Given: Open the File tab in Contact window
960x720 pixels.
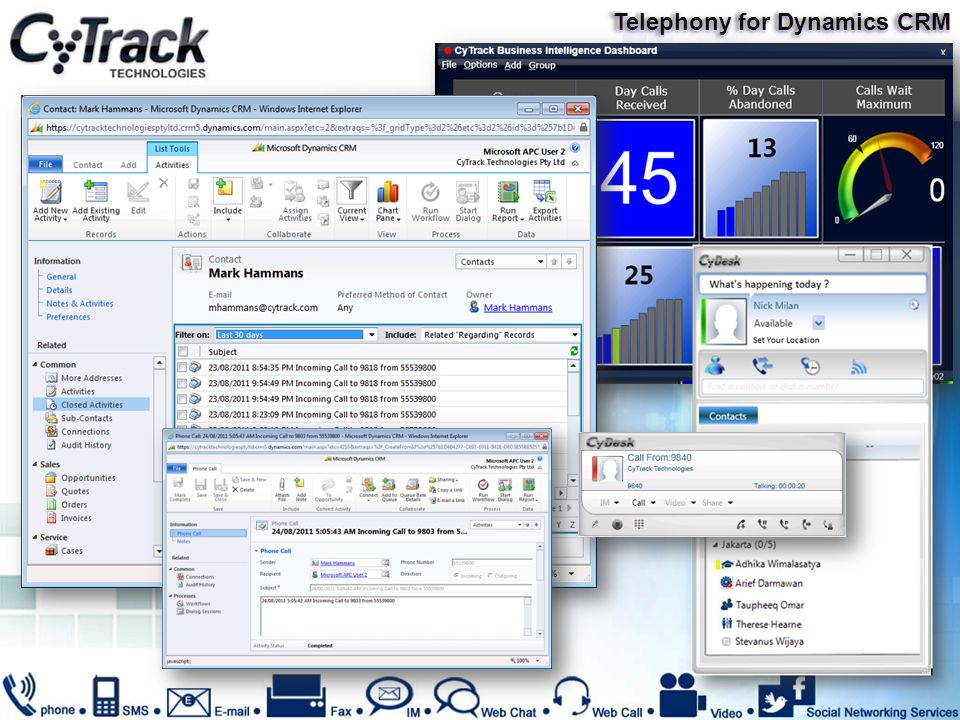Looking at the screenshot, I should (x=46, y=164).
